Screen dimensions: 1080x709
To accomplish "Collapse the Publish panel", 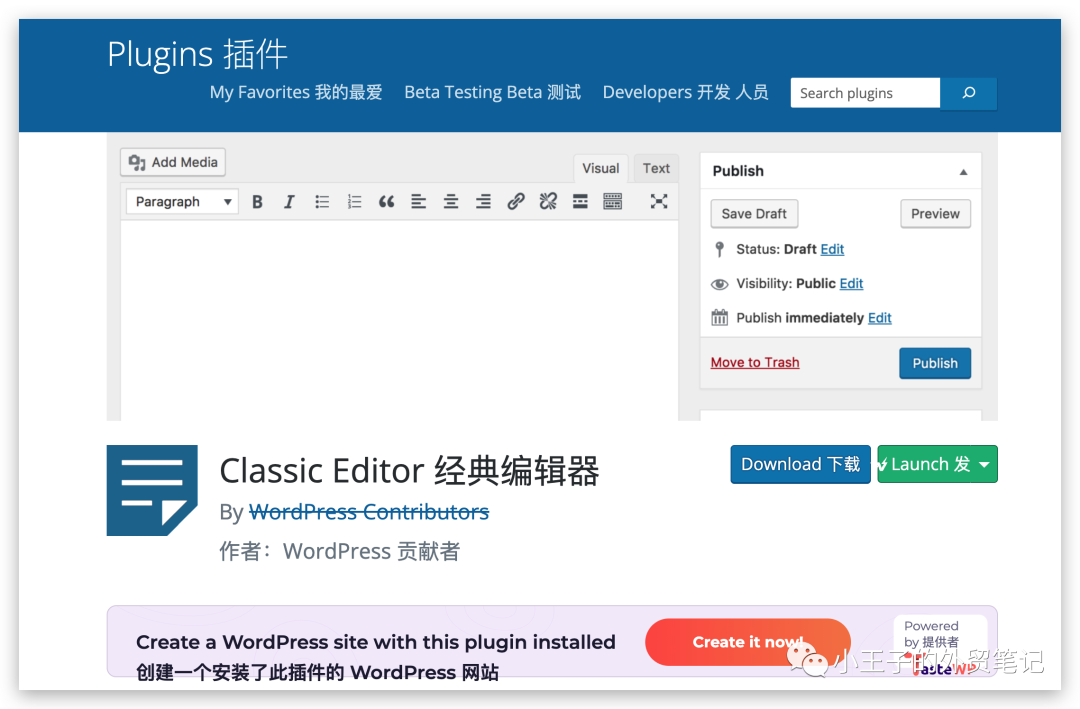I will (x=963, y=171).
